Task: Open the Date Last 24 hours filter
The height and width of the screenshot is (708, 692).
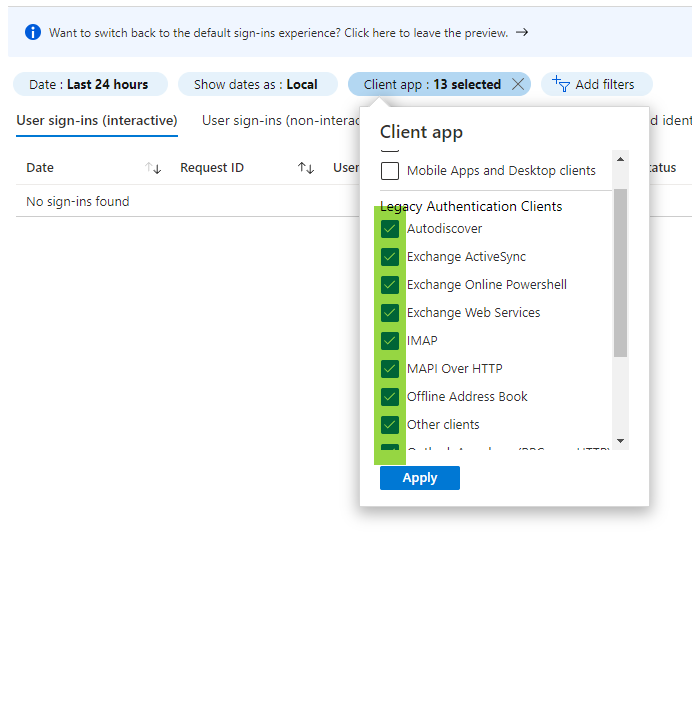Action: point(89,84)
